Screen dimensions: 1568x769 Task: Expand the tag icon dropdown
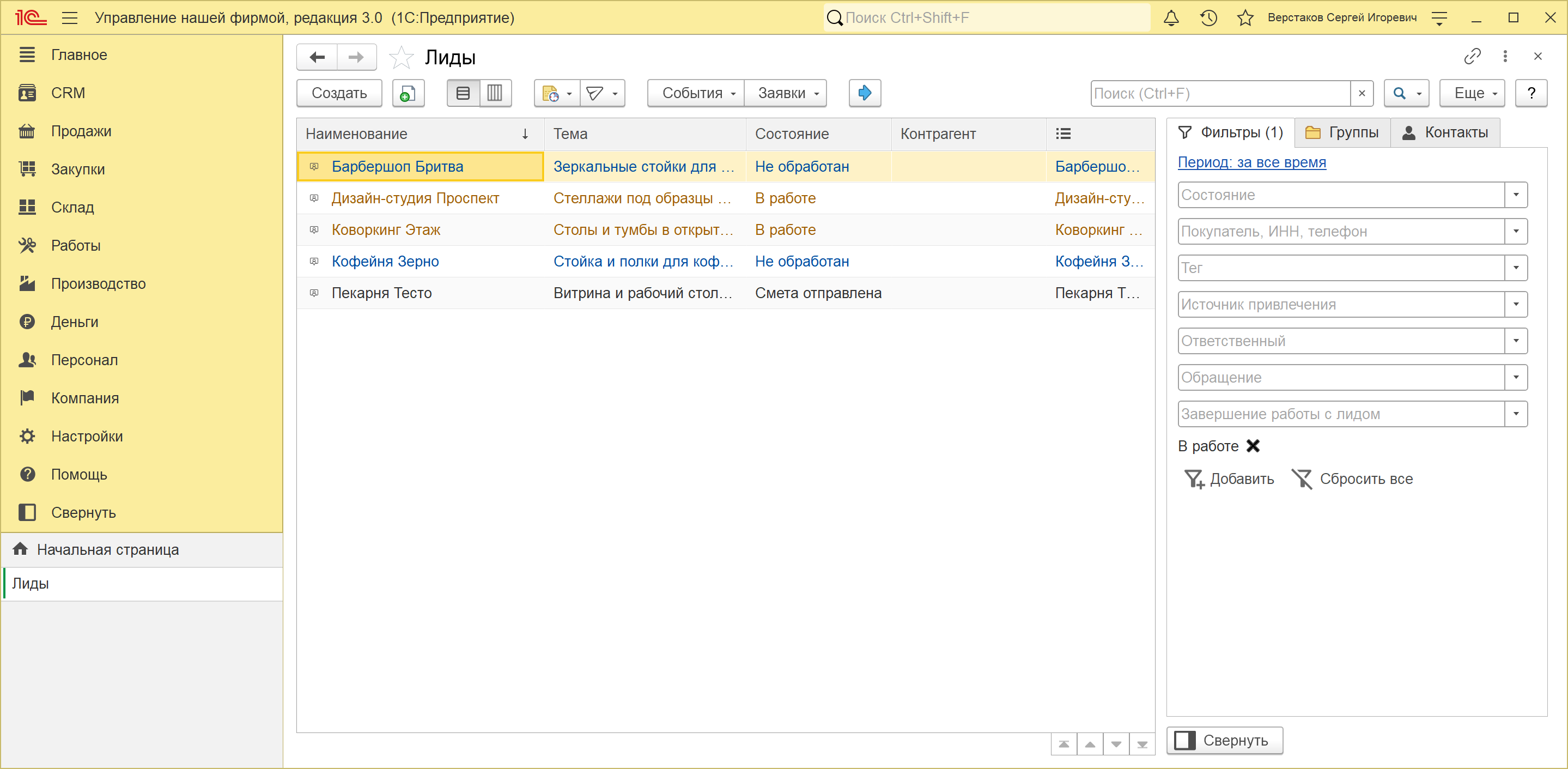pos(602,93)
